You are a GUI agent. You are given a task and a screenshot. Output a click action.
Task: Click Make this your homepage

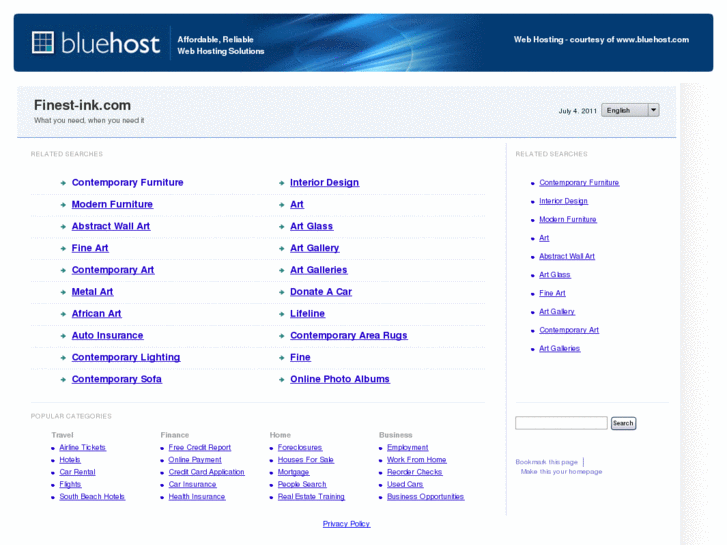click(561, 471)
